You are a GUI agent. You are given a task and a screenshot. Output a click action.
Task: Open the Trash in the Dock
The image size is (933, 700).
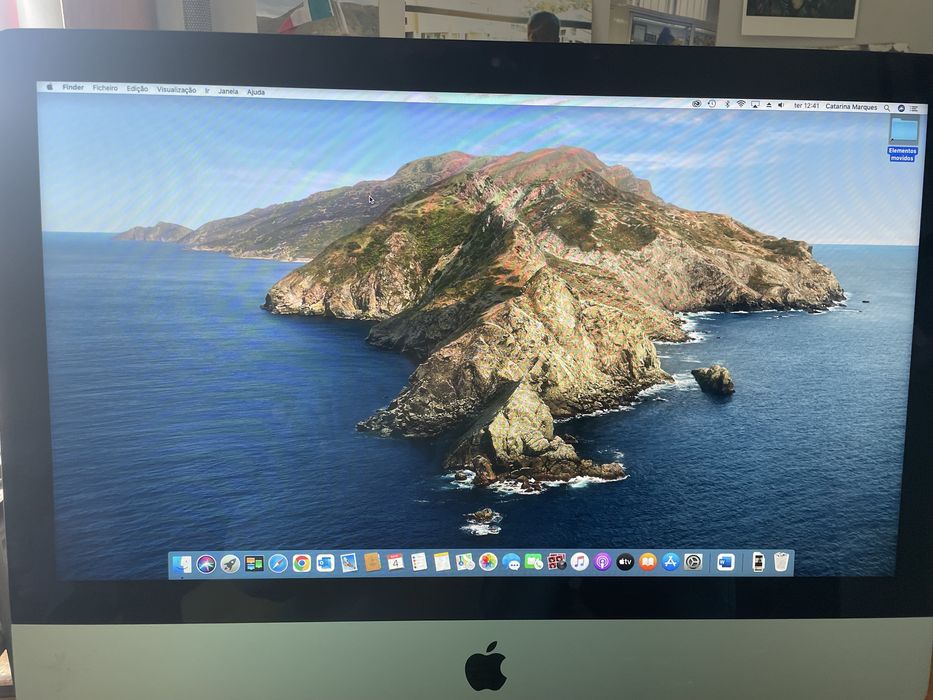click(x=781, y=562)
